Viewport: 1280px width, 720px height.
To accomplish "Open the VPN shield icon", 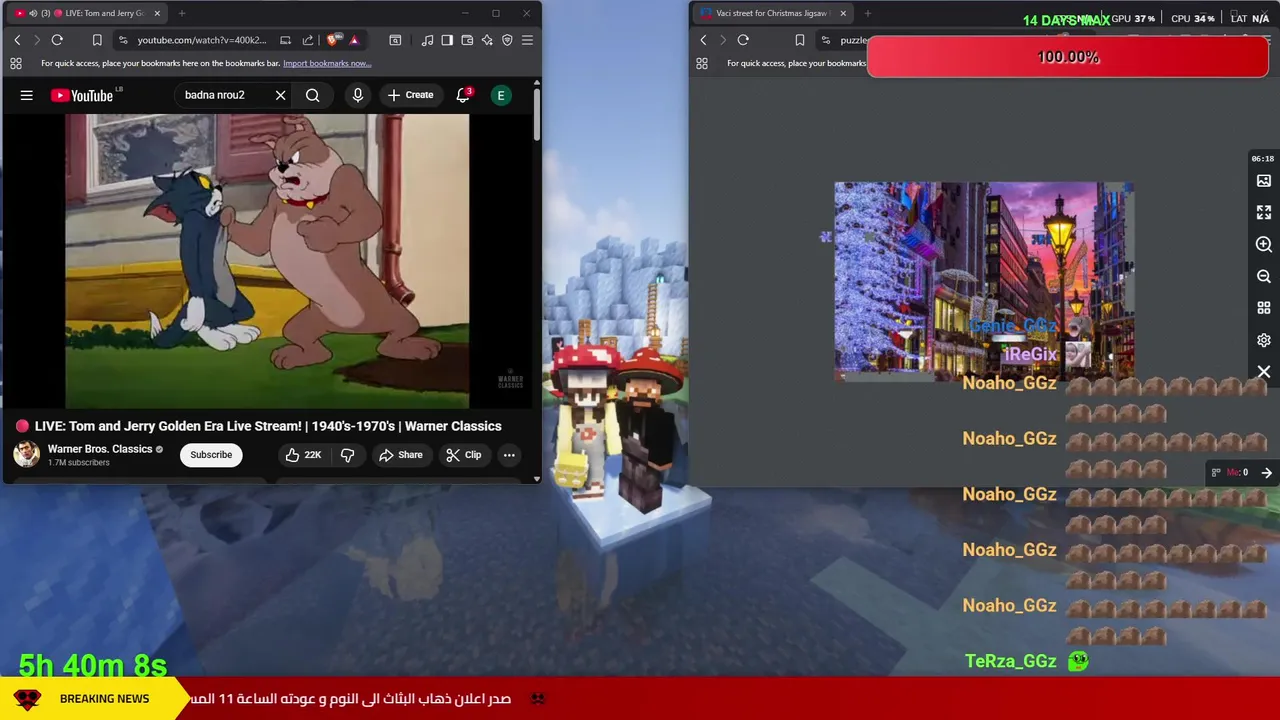I will pos(507,40).
